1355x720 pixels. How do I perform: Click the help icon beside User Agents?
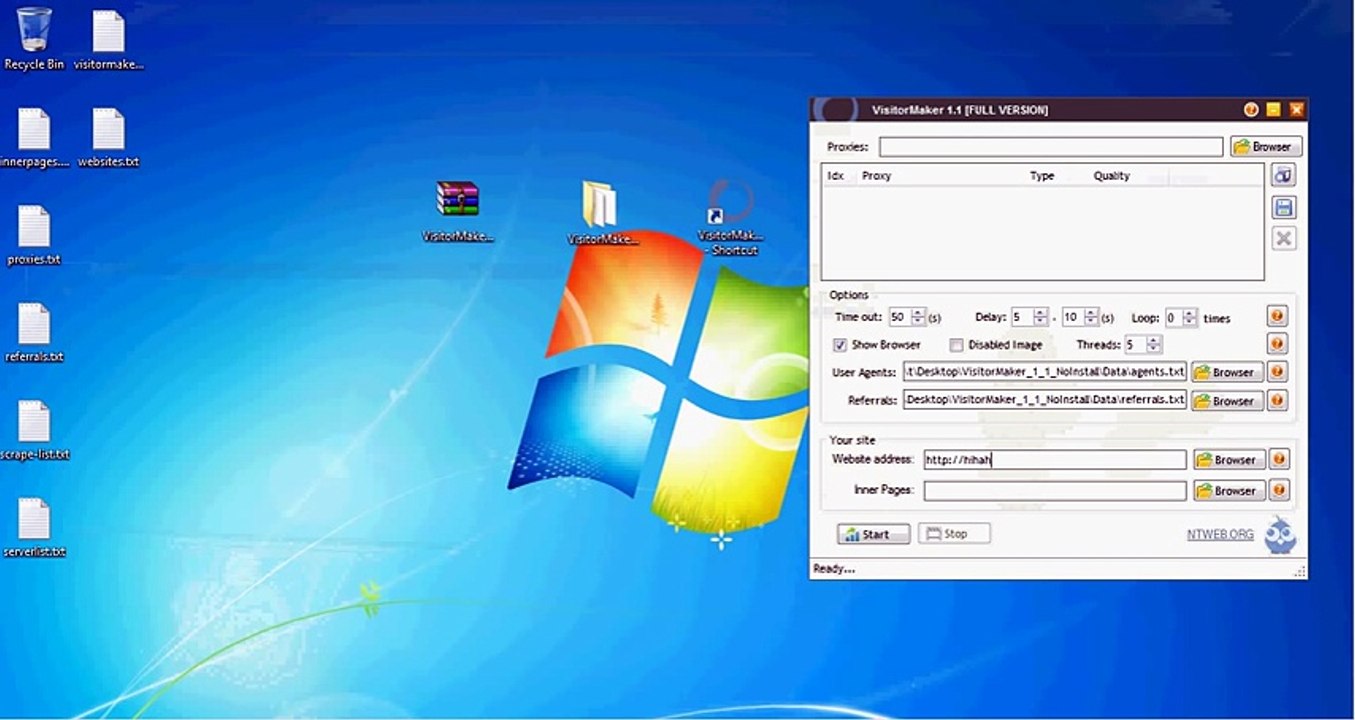tap(1277, 372)
